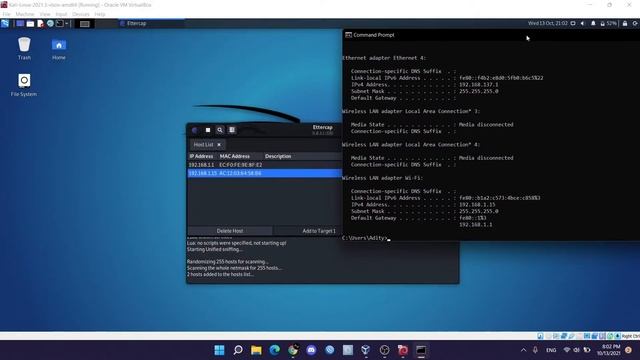Open the VirtualBox View menu
Viewport: 640px width, 360px height.
45,14
